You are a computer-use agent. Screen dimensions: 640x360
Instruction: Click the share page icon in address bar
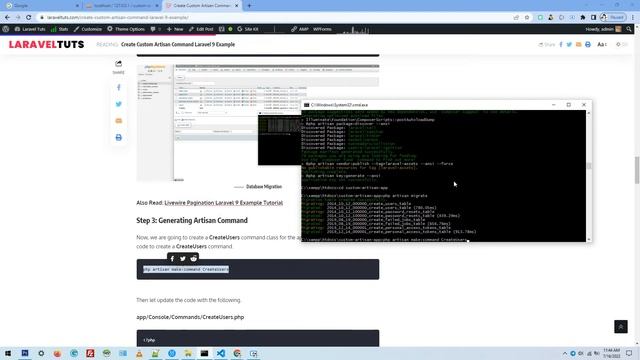516,18
